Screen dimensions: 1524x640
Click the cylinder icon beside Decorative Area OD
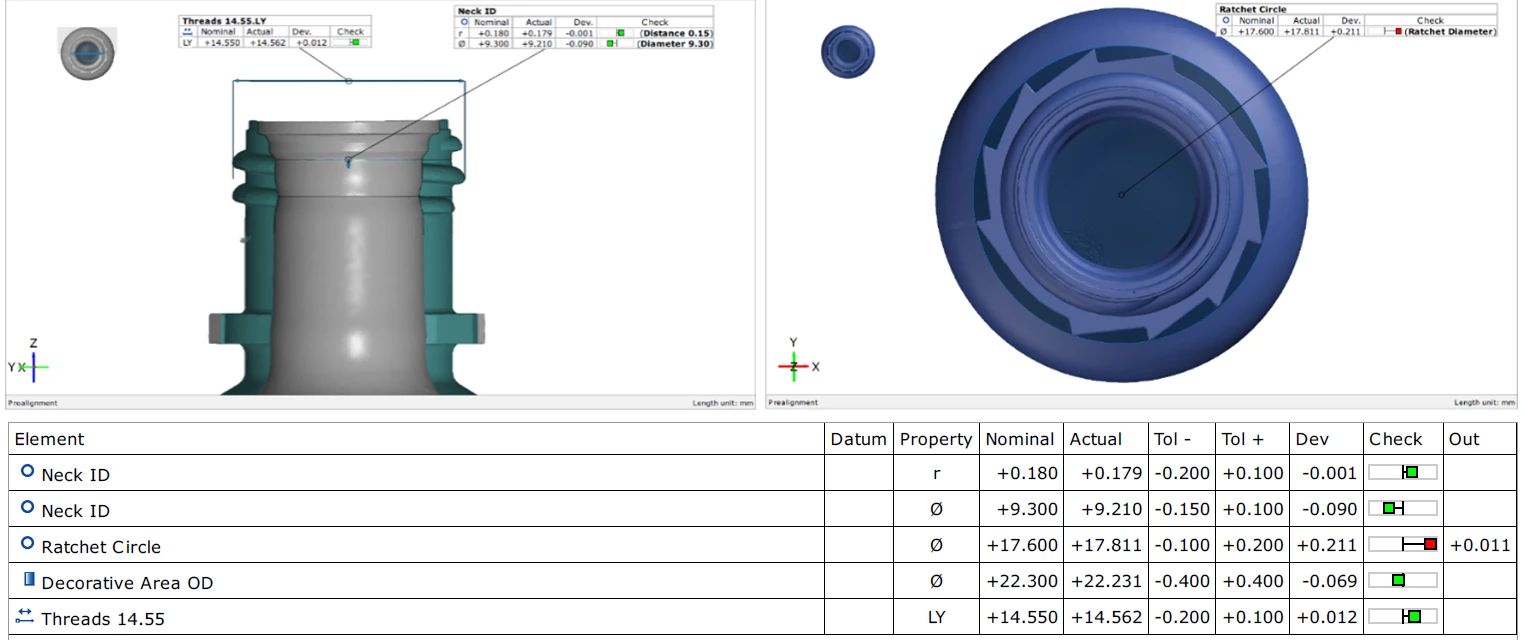pyautogui.click(x=29, y=580)
